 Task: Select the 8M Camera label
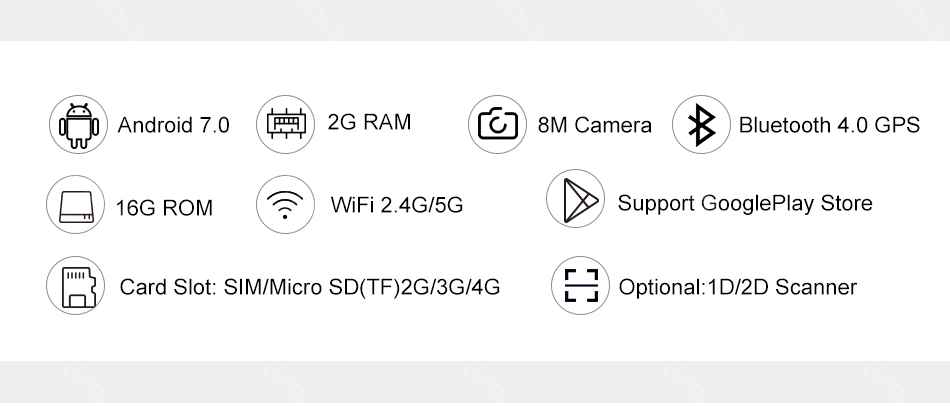594,125
